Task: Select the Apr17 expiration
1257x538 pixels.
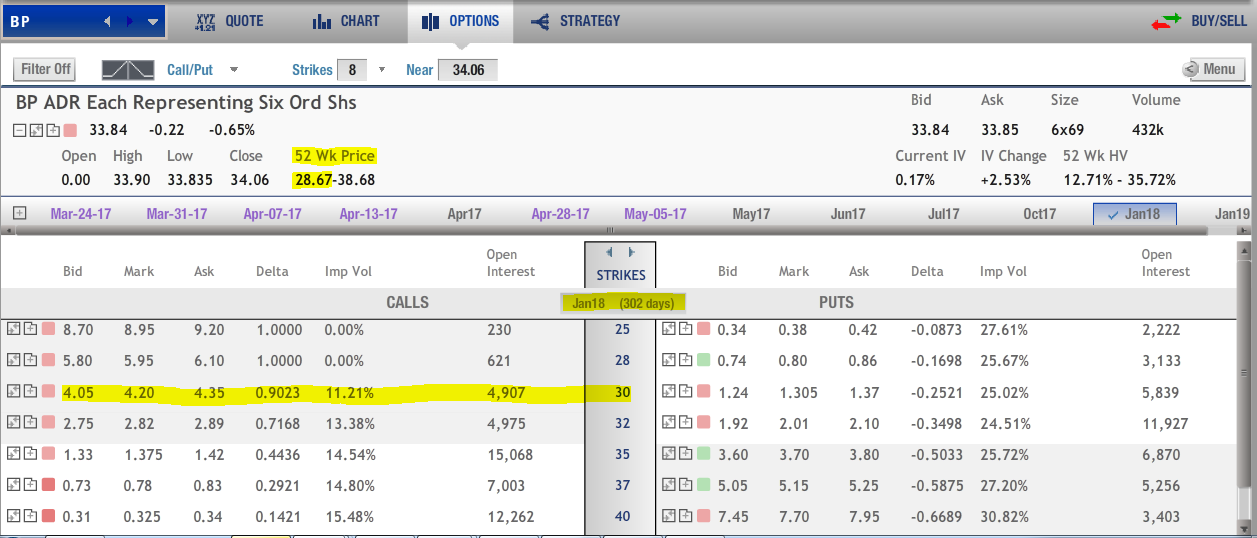Action: (465, 214)
